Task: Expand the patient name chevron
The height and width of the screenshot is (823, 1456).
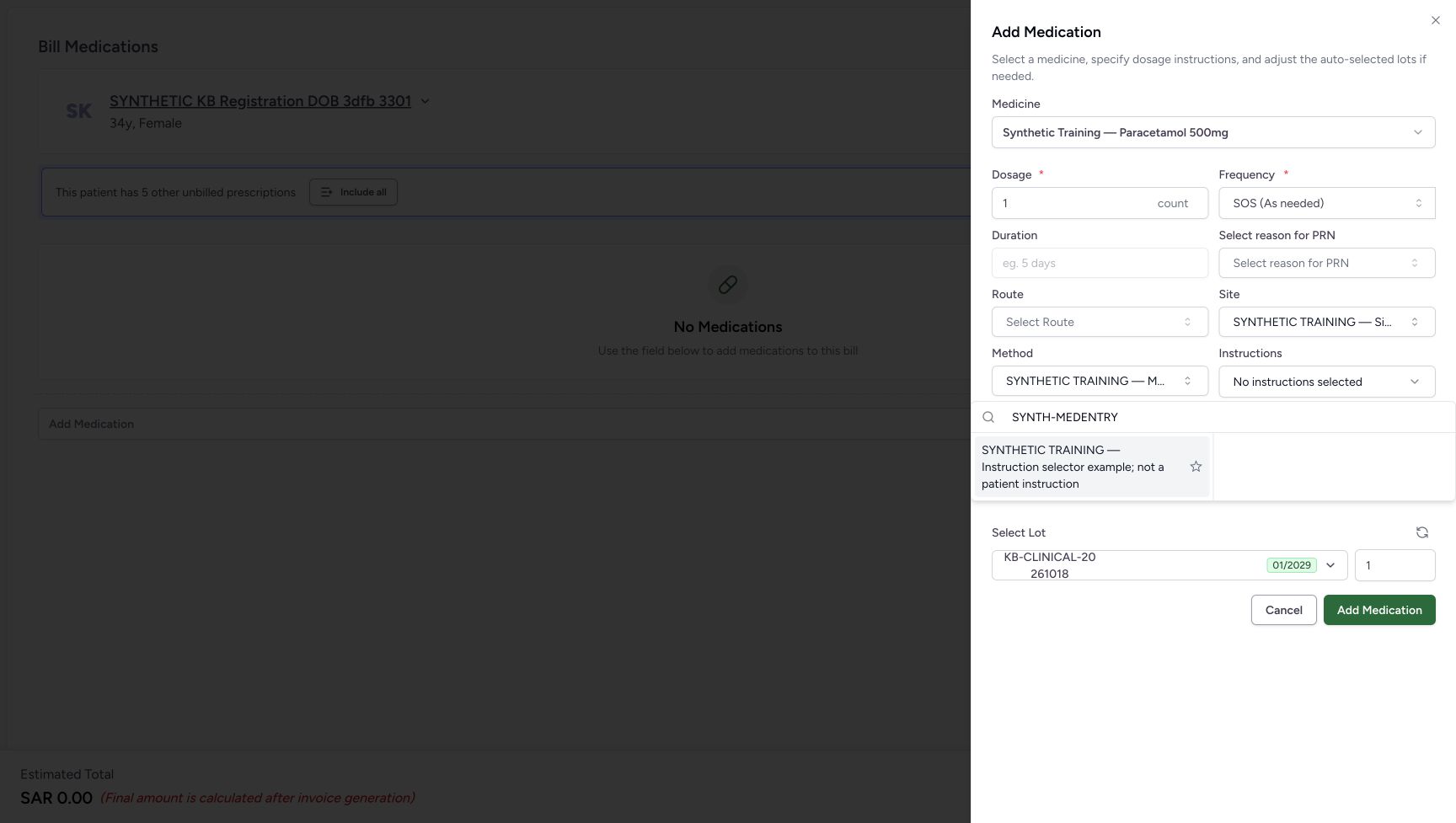Action: (x=425, y=101)
